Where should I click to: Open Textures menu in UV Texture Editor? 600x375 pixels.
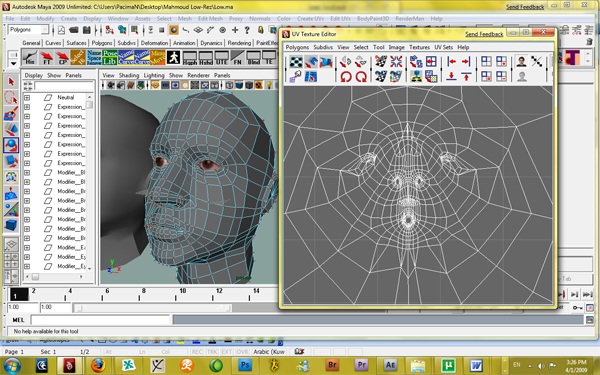click(419, 47)
